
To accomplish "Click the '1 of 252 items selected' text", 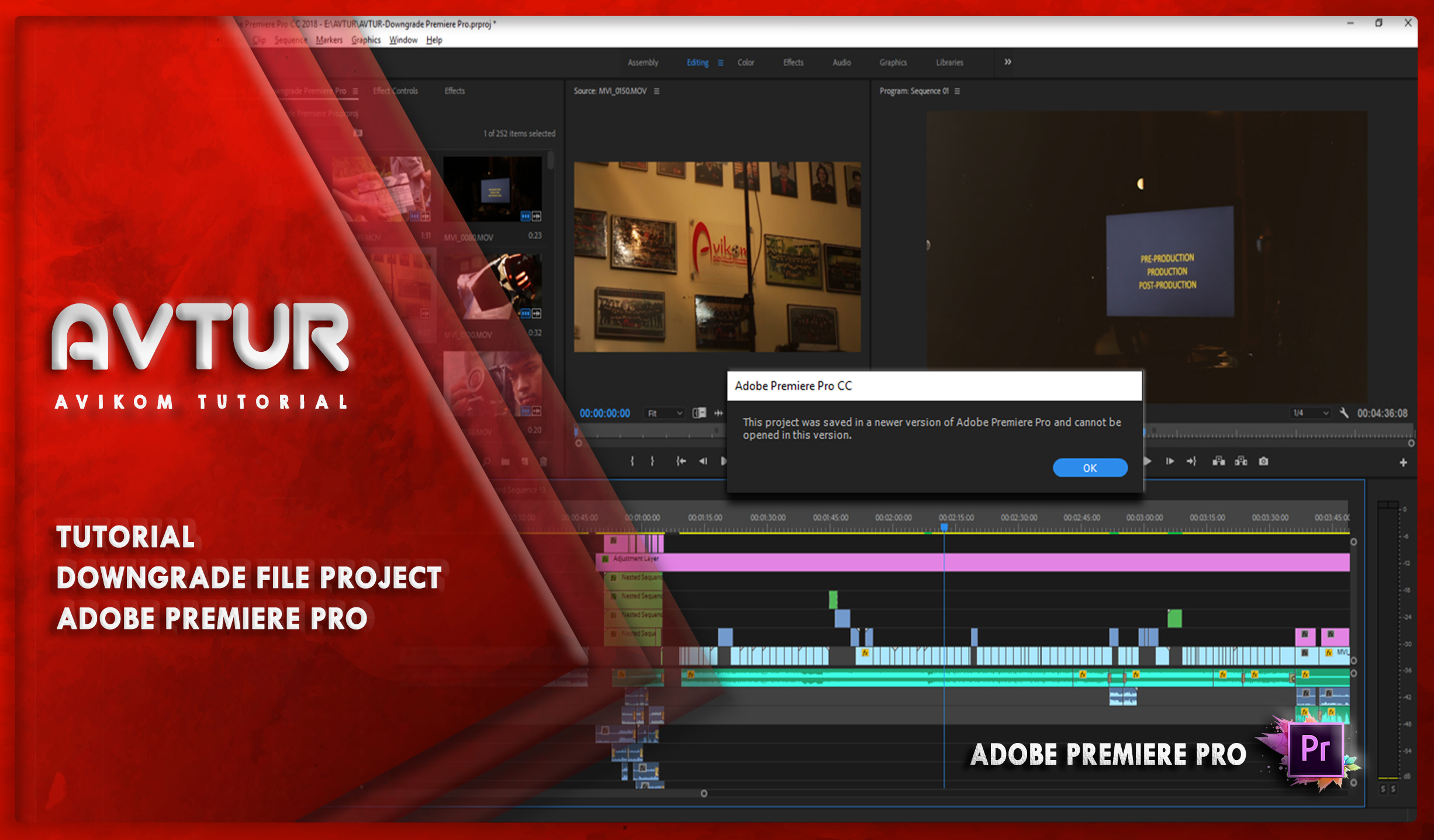I will tap(519, 133).
